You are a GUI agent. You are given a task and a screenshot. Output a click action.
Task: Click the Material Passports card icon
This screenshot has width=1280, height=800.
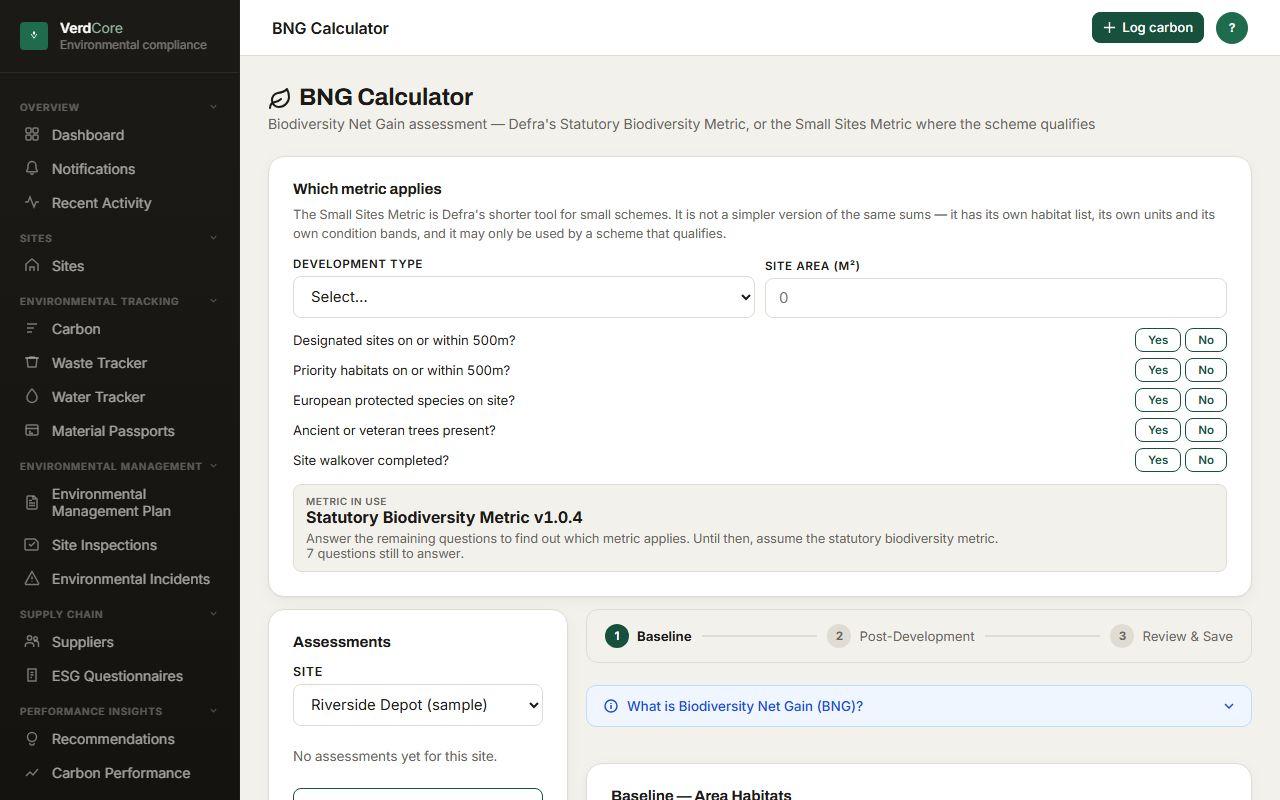pyautogui.click(x=32, y=431)
